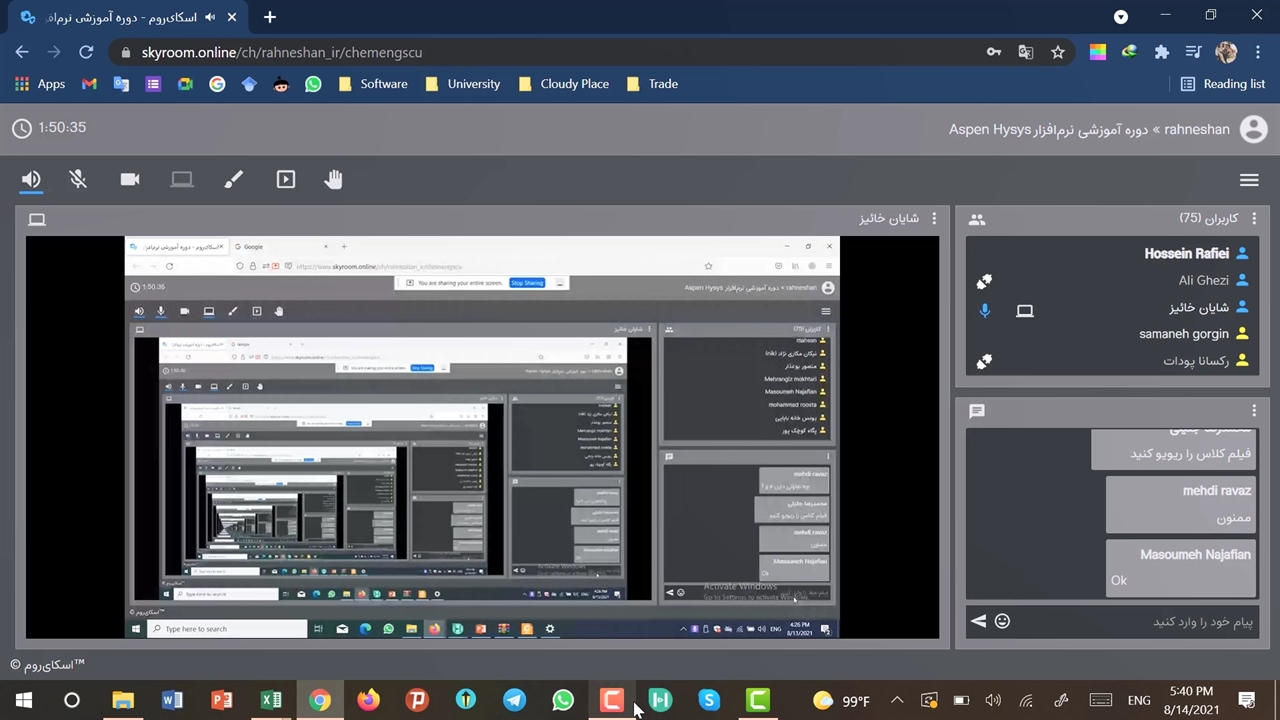Send the chat message with arrow icon

978,622
